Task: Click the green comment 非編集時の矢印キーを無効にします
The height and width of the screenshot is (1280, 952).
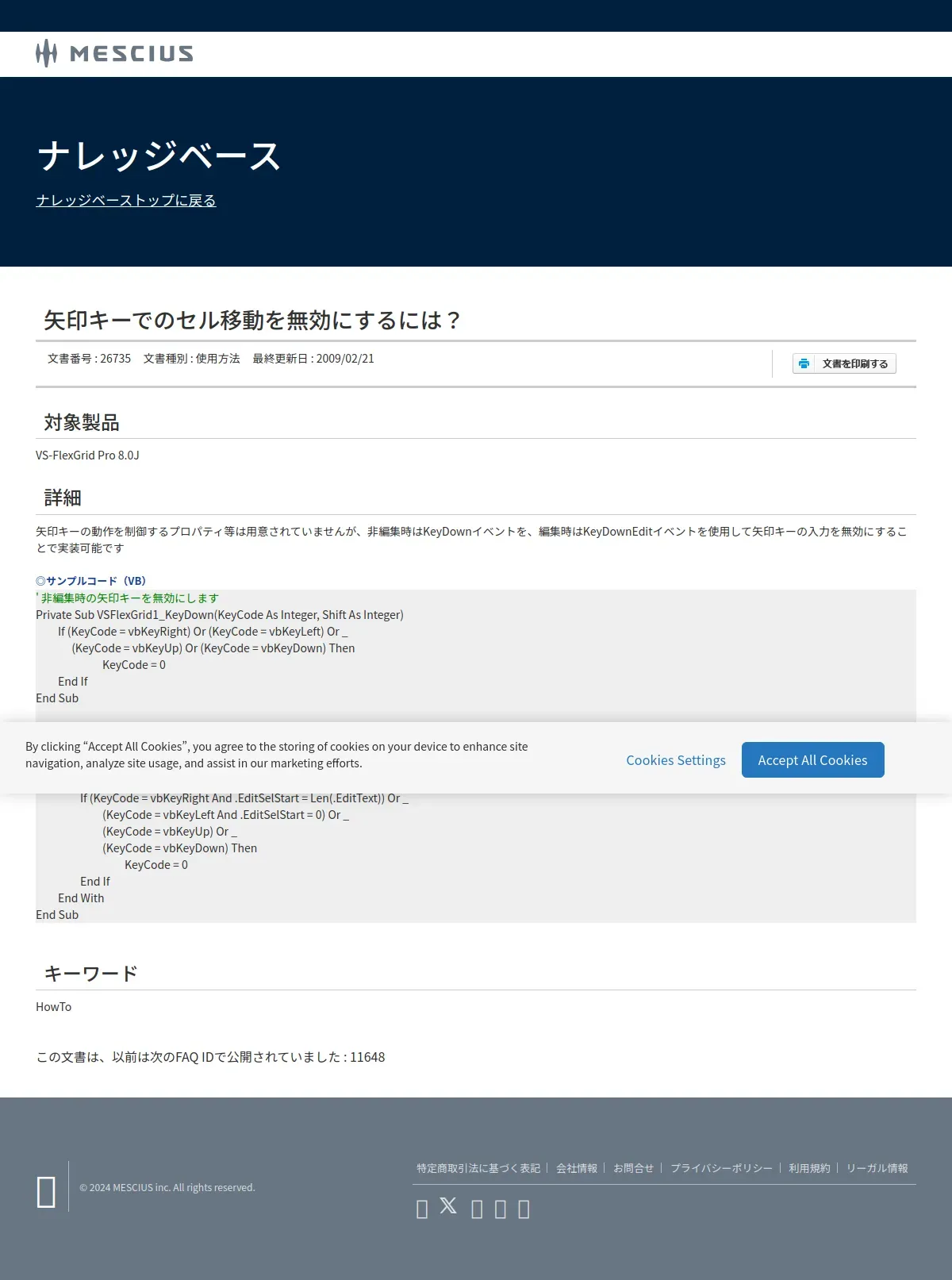Action: (x=129, y=598)
